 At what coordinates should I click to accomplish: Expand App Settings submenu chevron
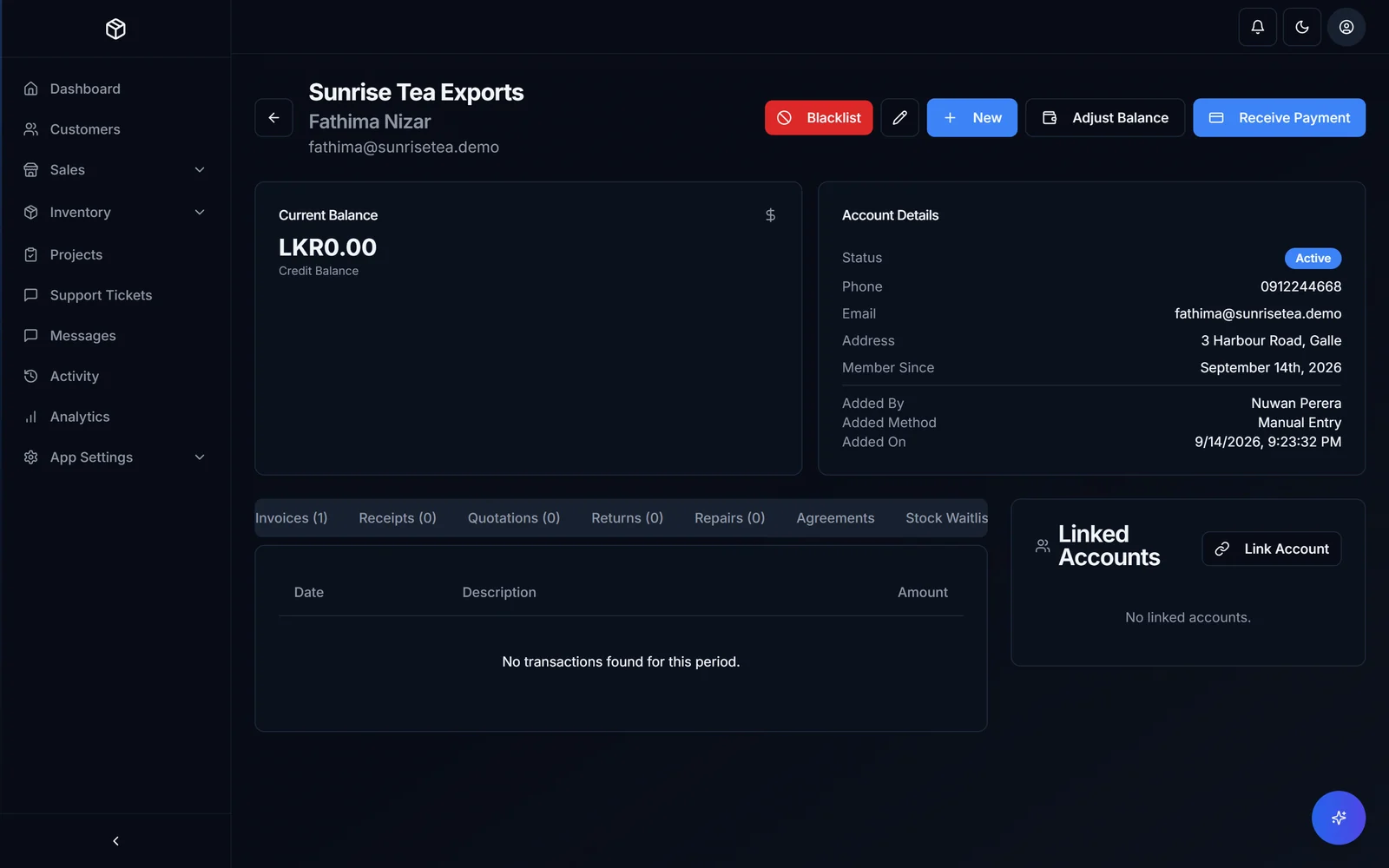click(200, 457)
